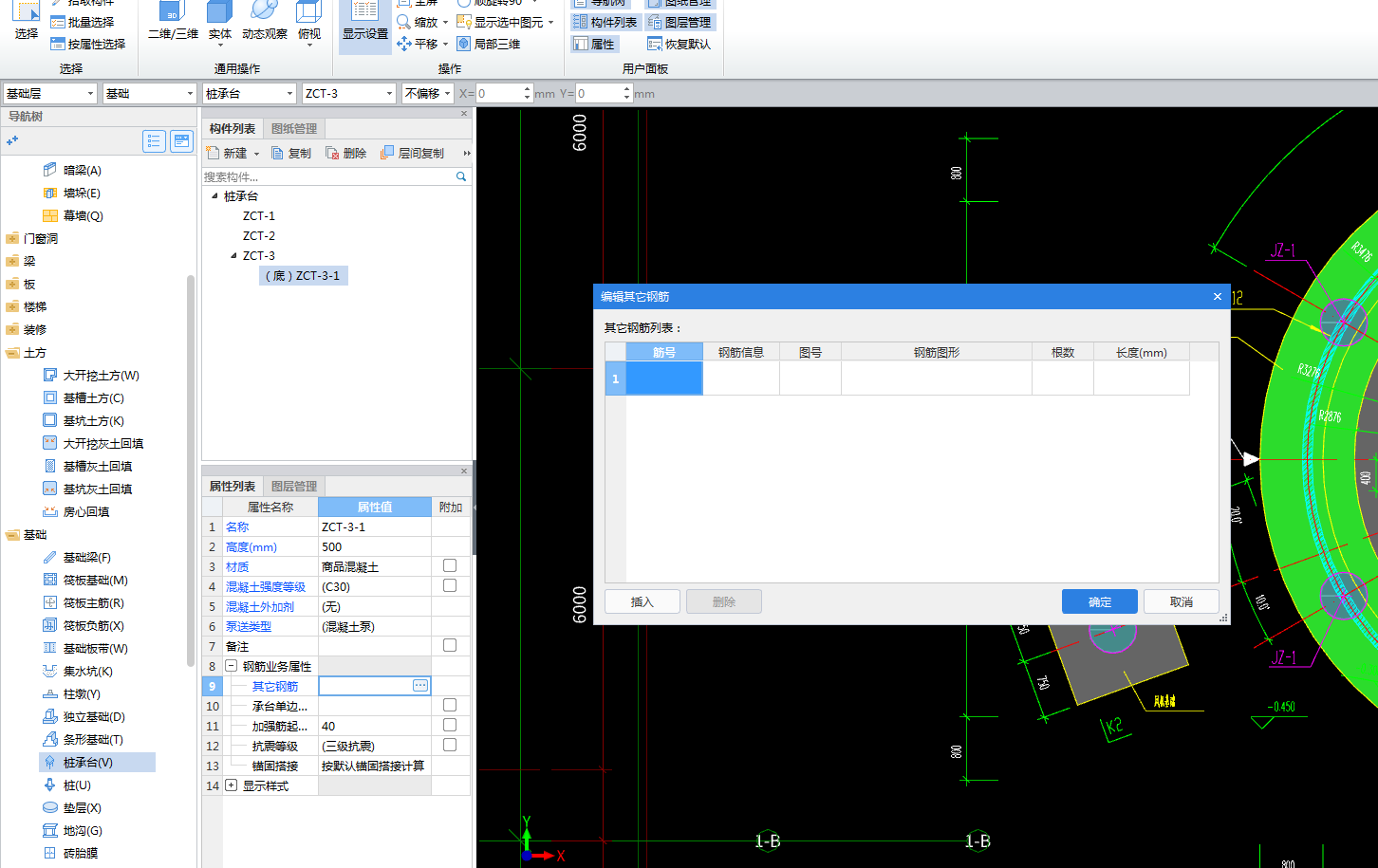Open the 新建 dropdown arrow
Image resolution: width=1378 pixels, height=868 pixels.
click(x=256, y=154)
